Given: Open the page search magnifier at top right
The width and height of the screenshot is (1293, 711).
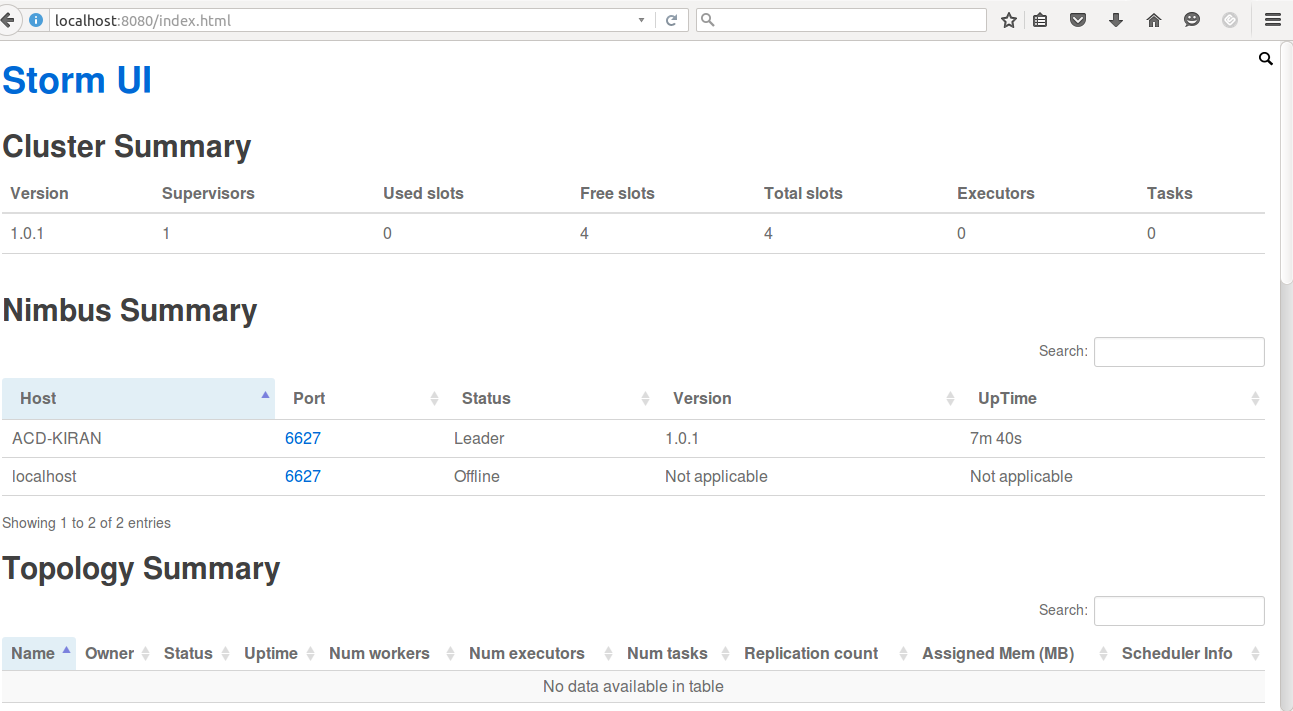Looking at the screenshot, I should [1265, 59].
